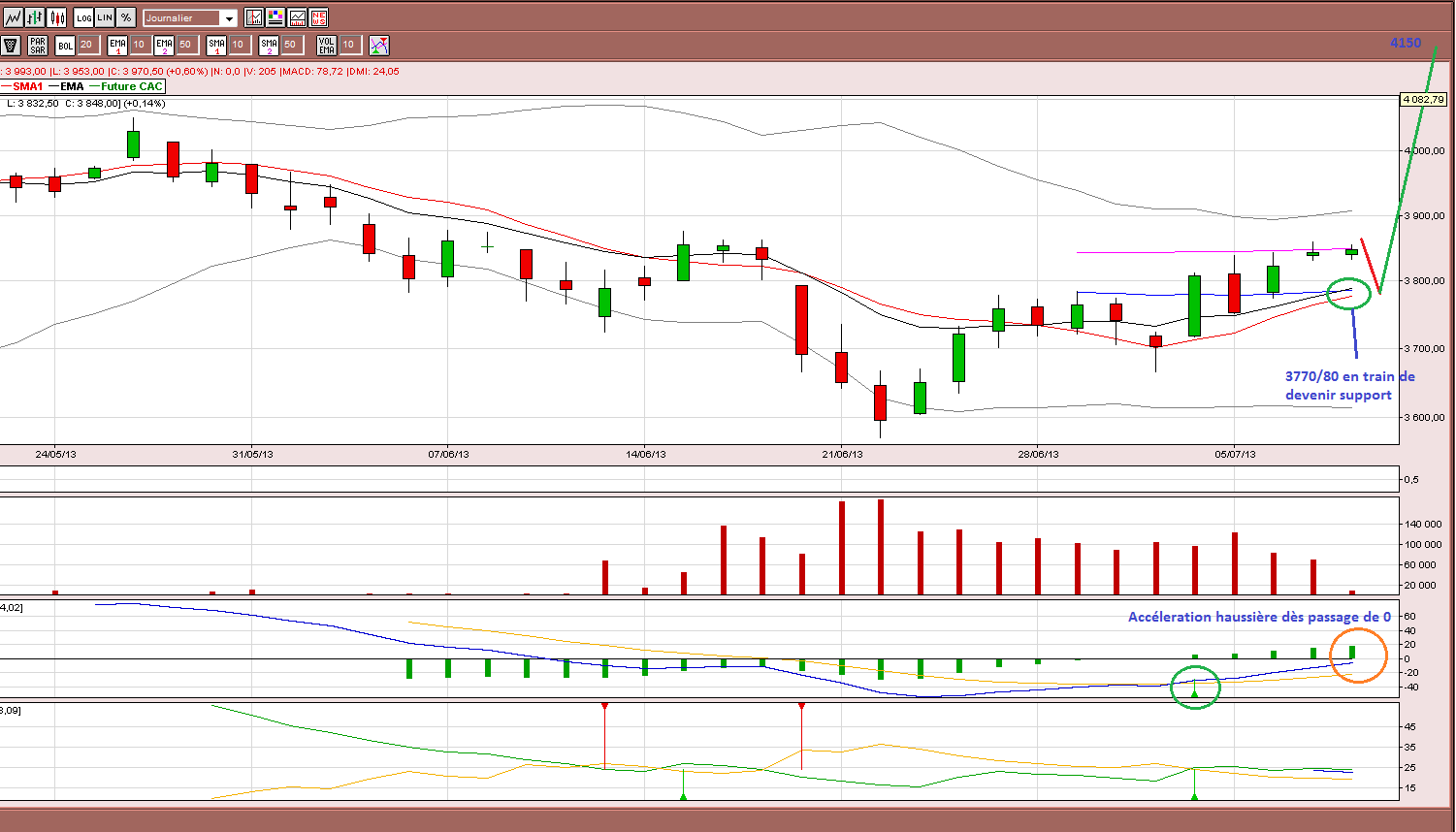Toggle the percent scale button
This screenshot has width=1456, height=832.
tap(126, 17)
